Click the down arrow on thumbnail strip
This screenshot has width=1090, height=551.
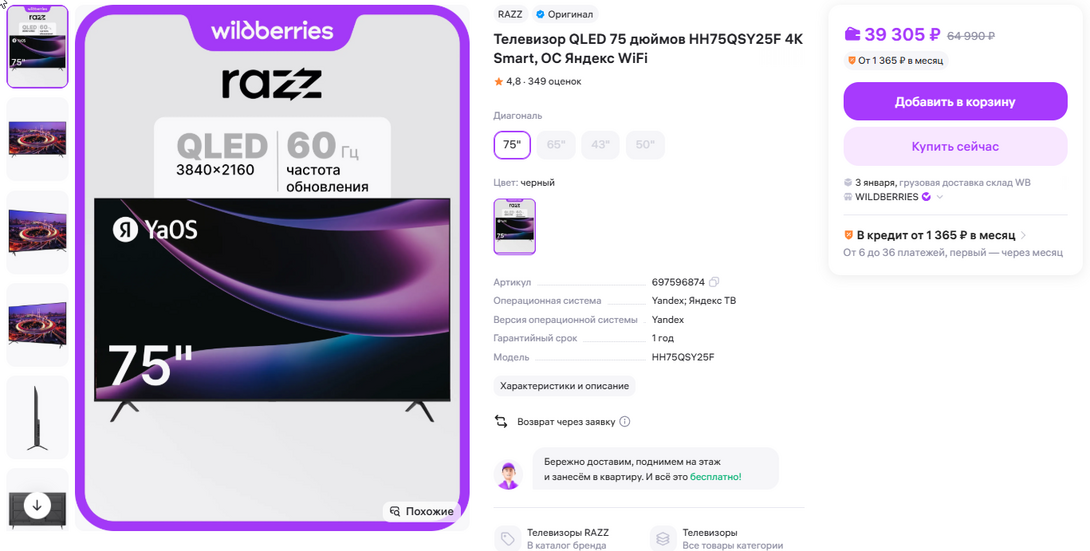click(x=37, y=506)
